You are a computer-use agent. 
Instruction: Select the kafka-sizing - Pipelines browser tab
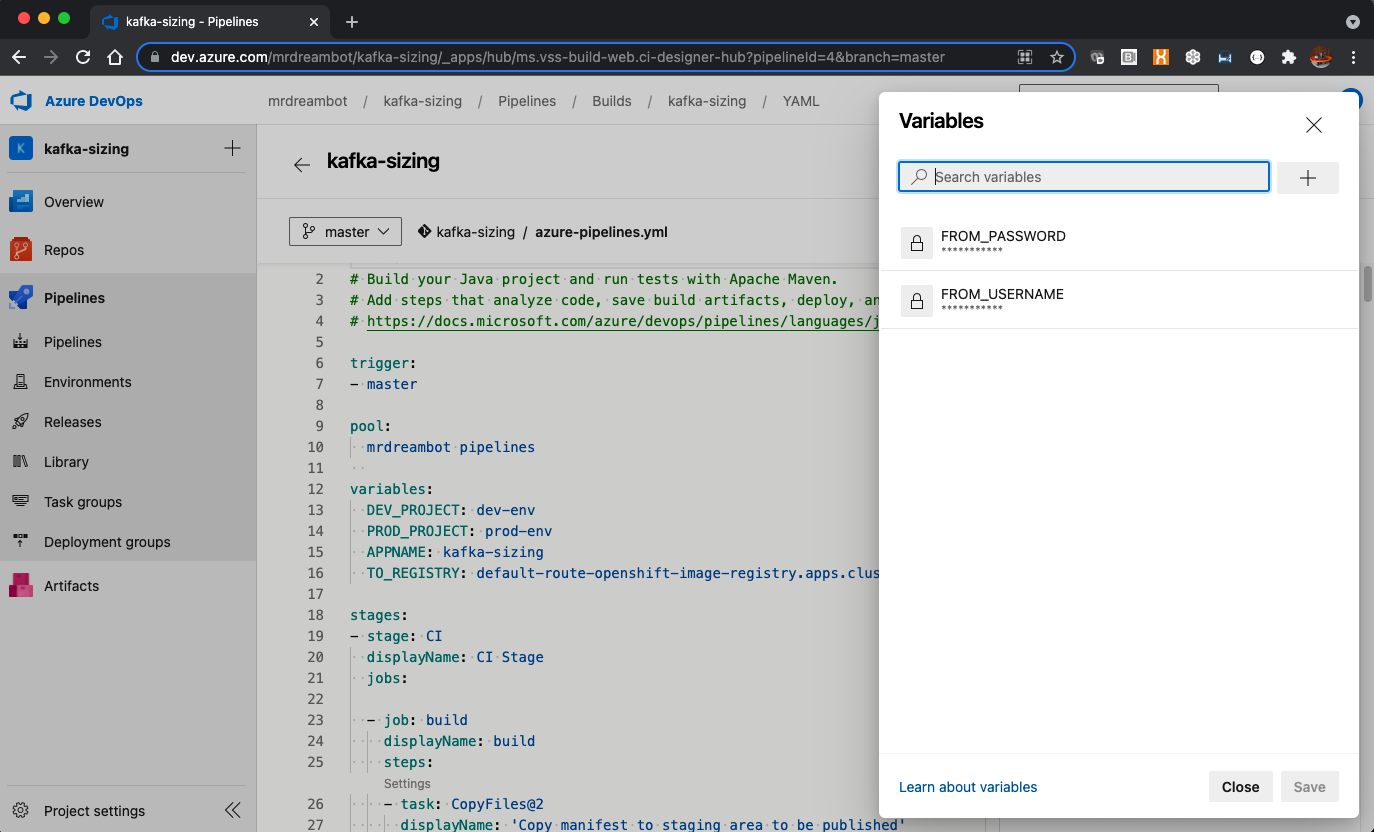pos(212,21)
